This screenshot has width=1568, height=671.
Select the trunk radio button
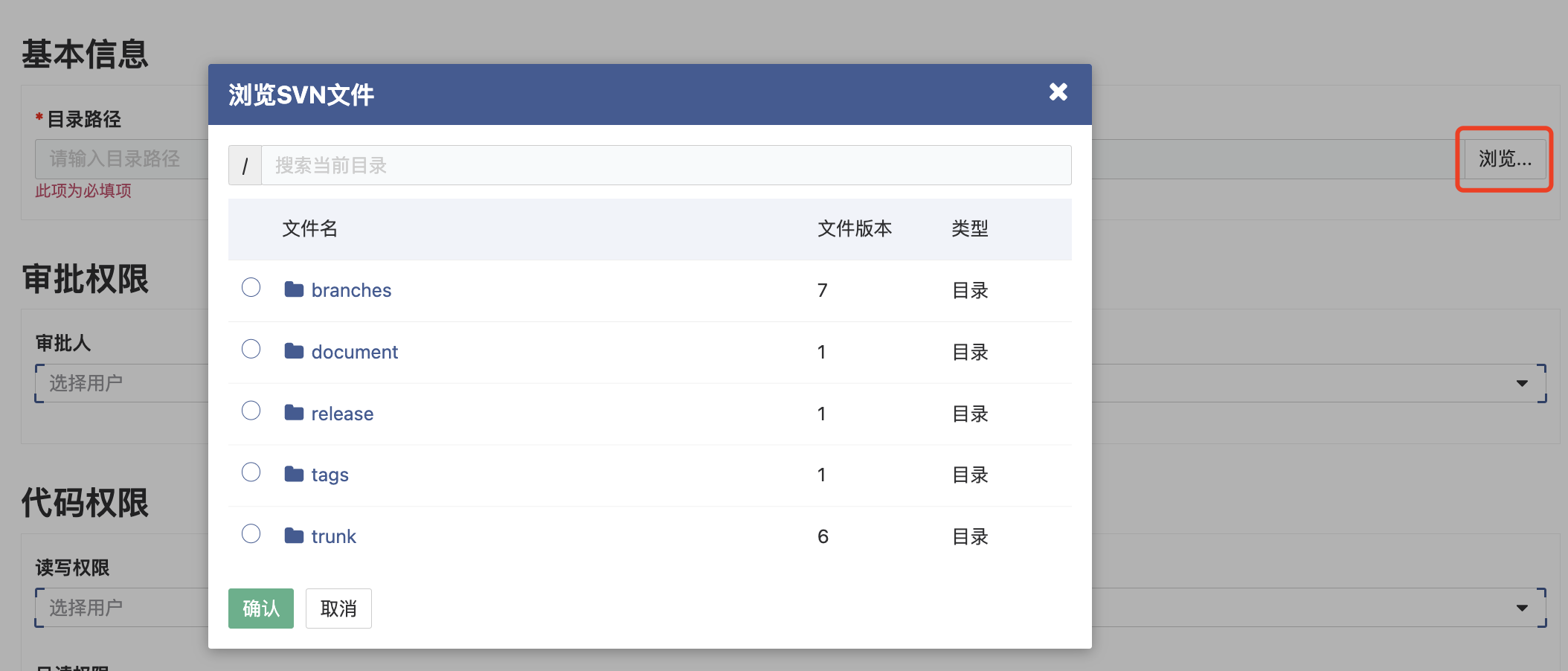pyautogui.click(x=251, y=534)
